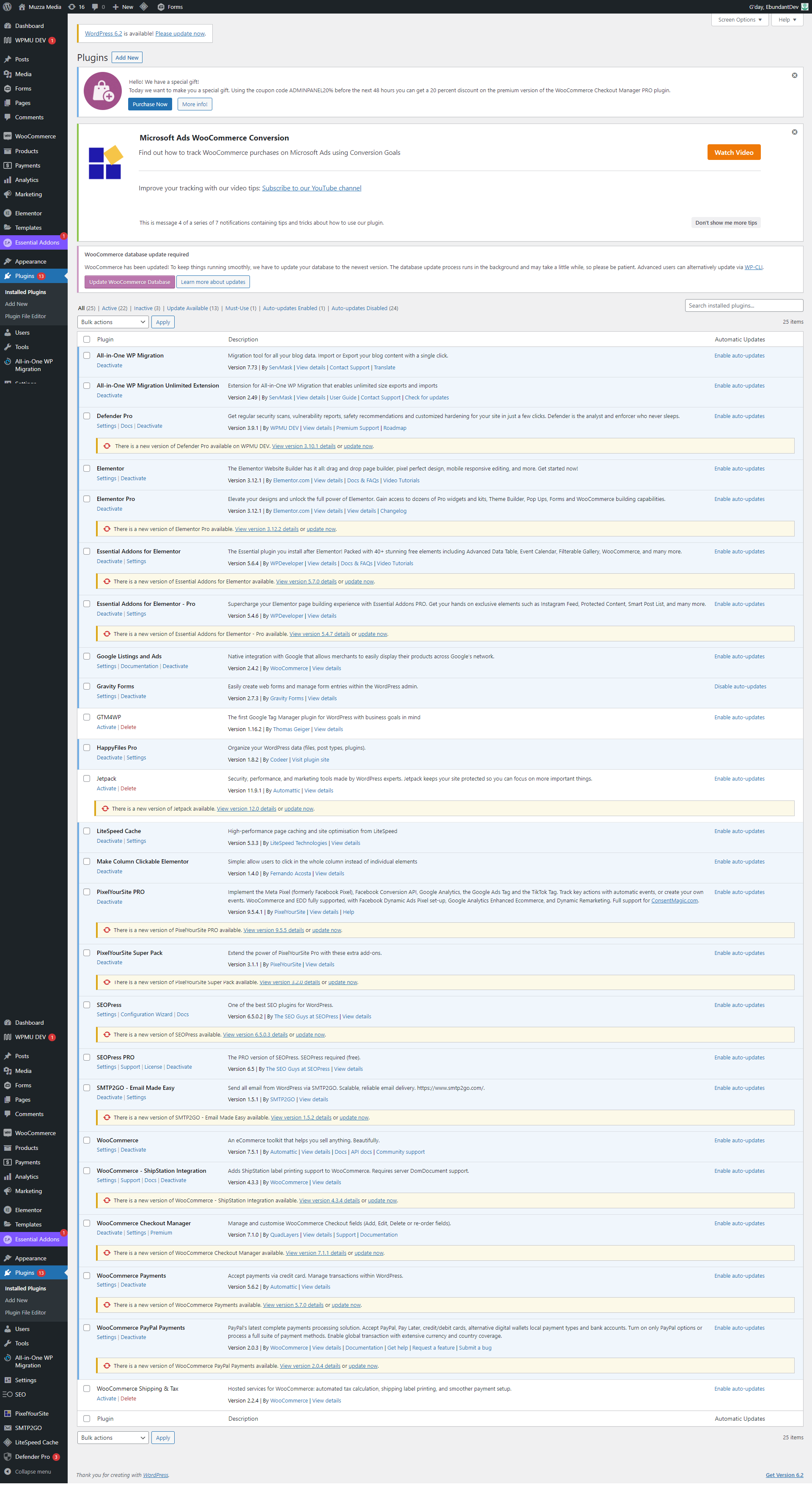Image resolution: width=812 pixels, height=1485 pixels.
Task: Dismiss the special gift coupon notice
Action: [x=794, y=75]
